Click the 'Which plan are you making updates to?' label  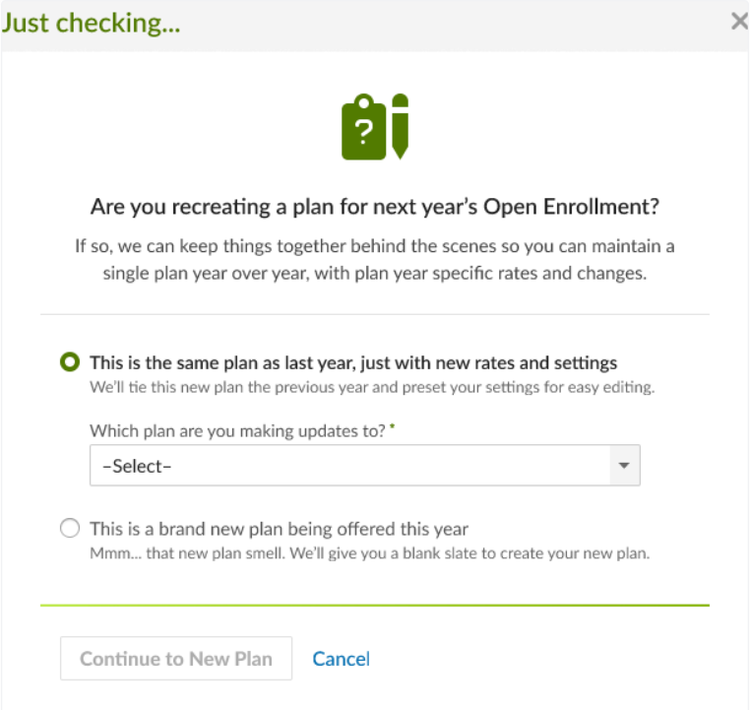point(238,431)
